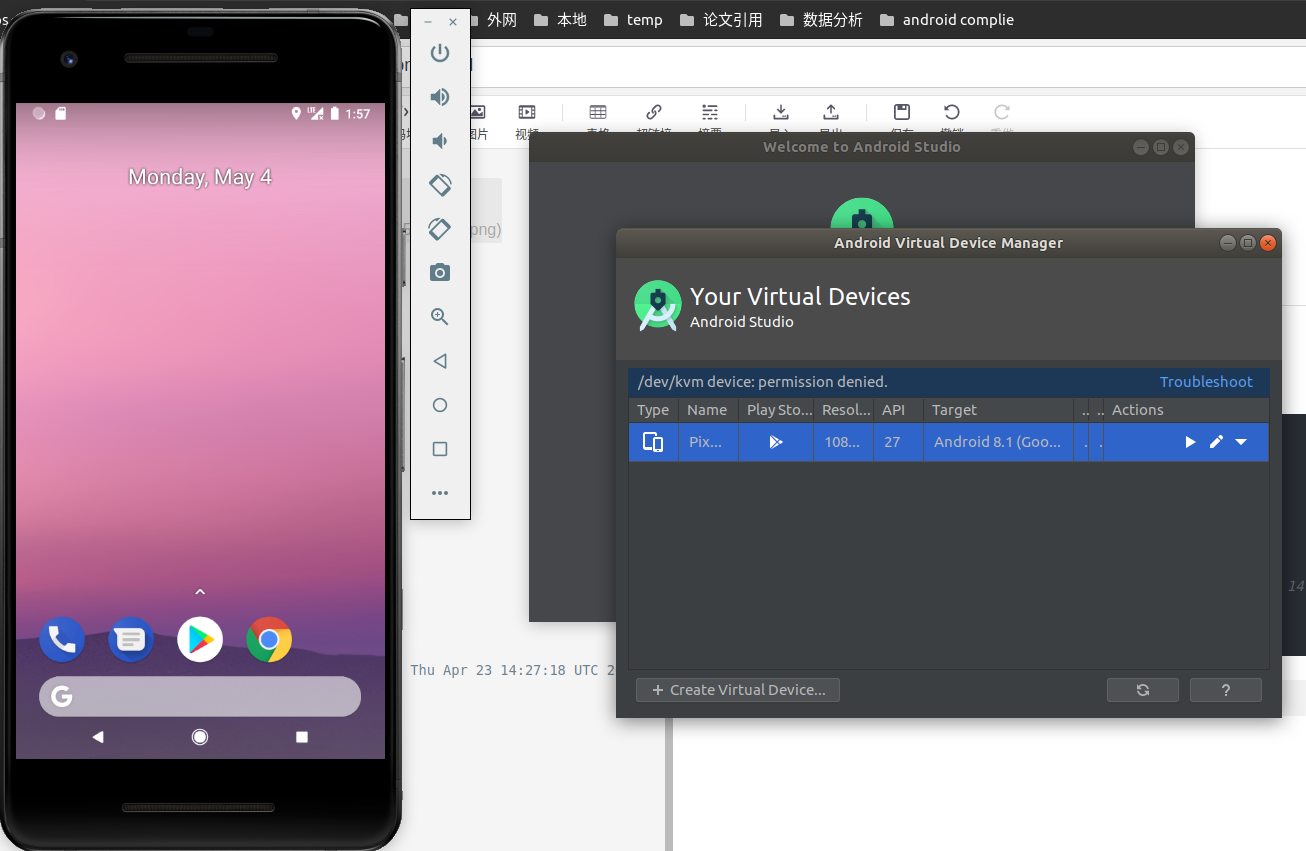1306x851 pixels.
Task: Select the device type icon in AVD row
Action: pos(653,442)
